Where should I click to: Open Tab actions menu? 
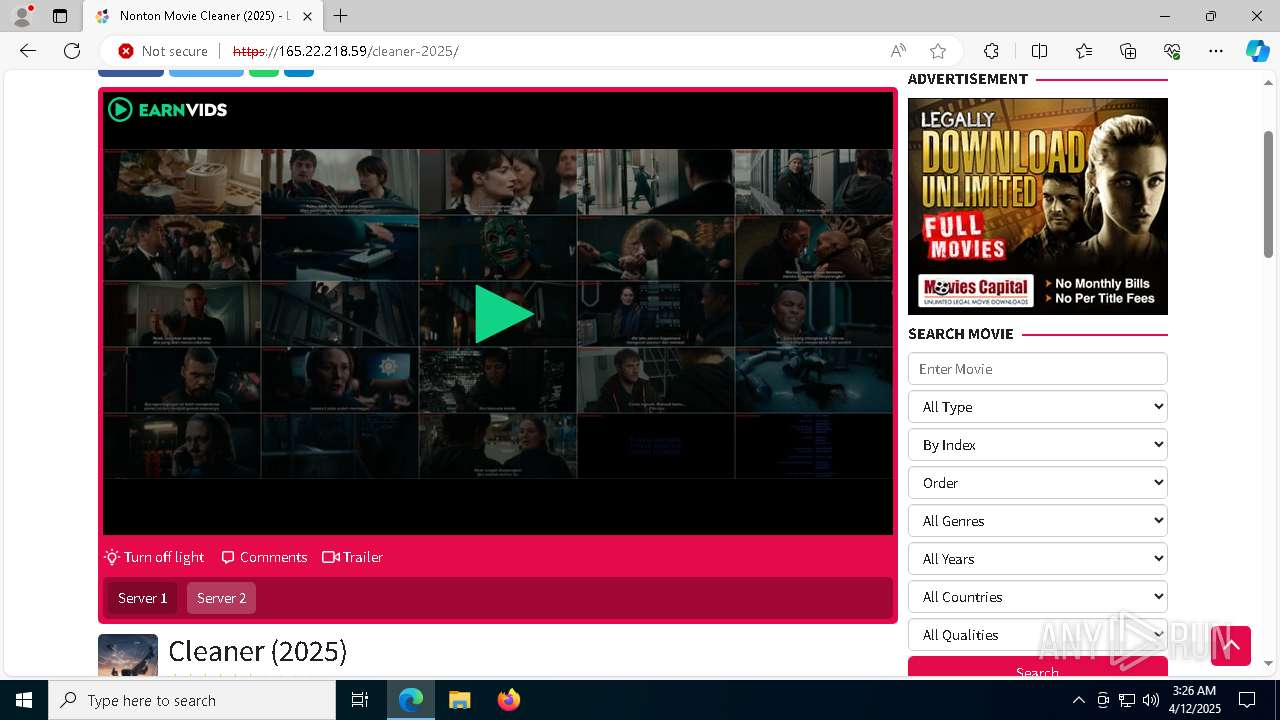pos(60,16)
